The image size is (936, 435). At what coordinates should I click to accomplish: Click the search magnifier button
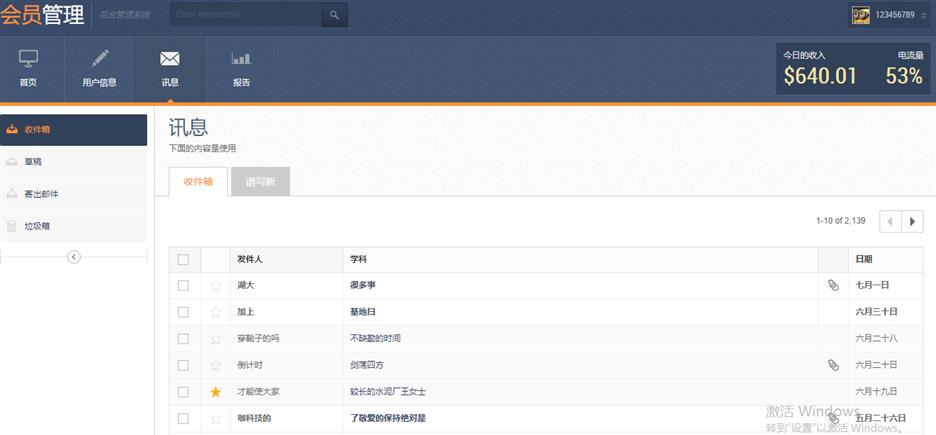pos(334,15)
